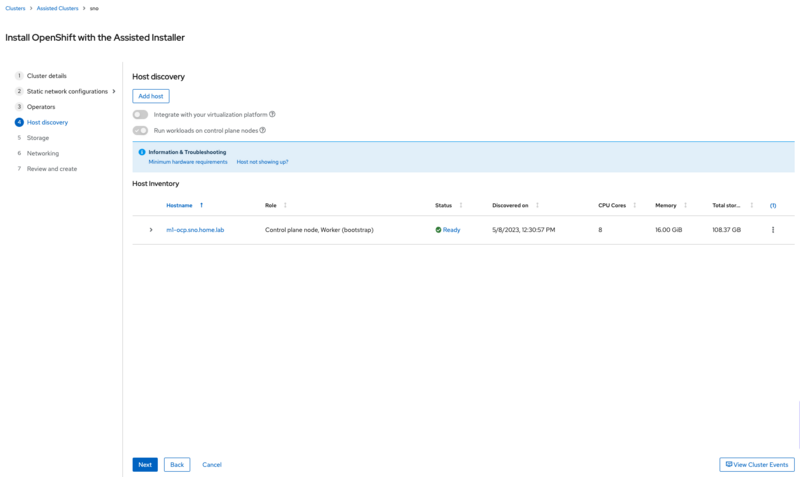The image size is (800, 477).
Task: Click Assisted Clusters breadcrumb link
Action: [x=58, y=8]
